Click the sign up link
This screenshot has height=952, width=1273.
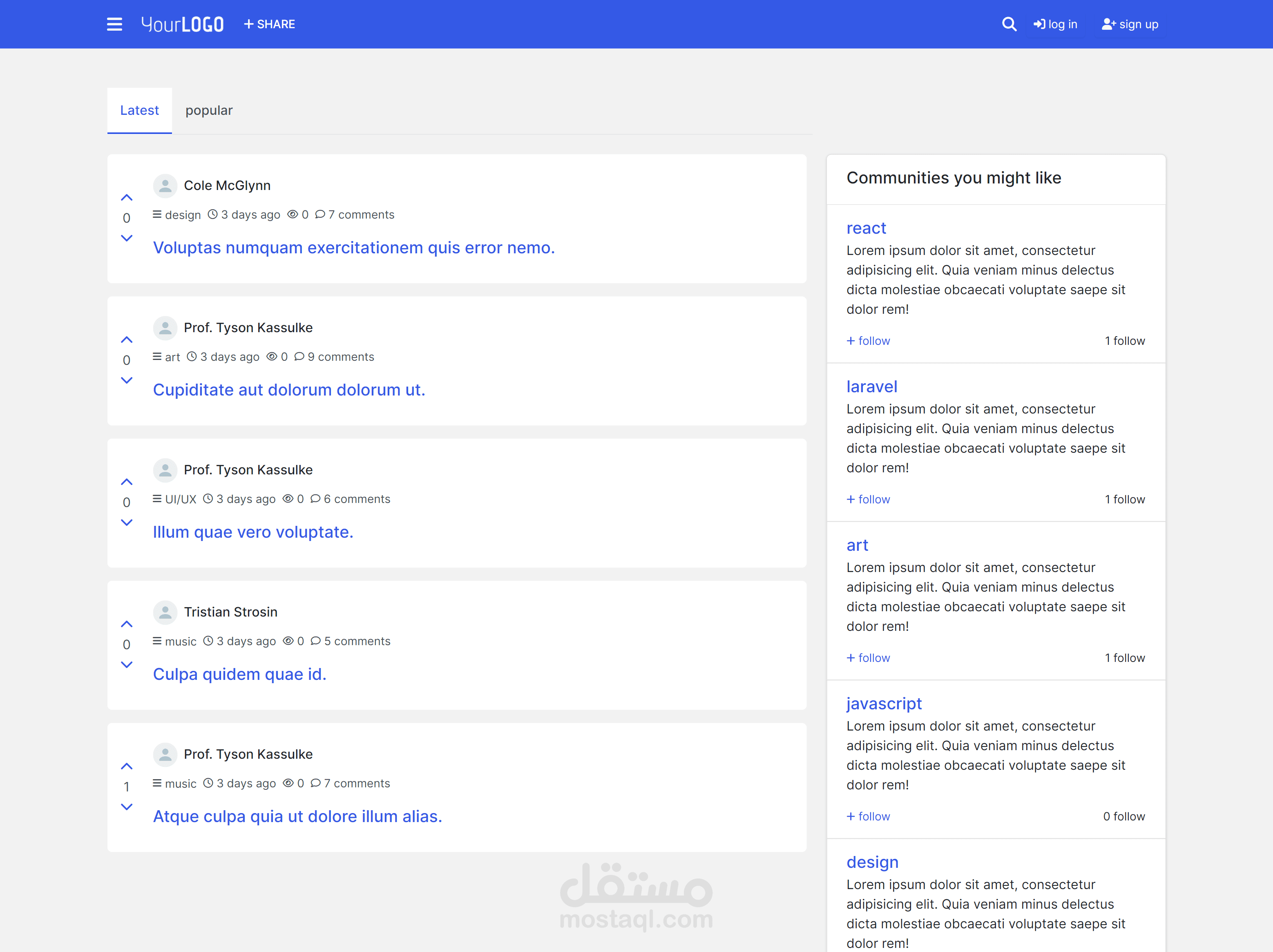1130,24
